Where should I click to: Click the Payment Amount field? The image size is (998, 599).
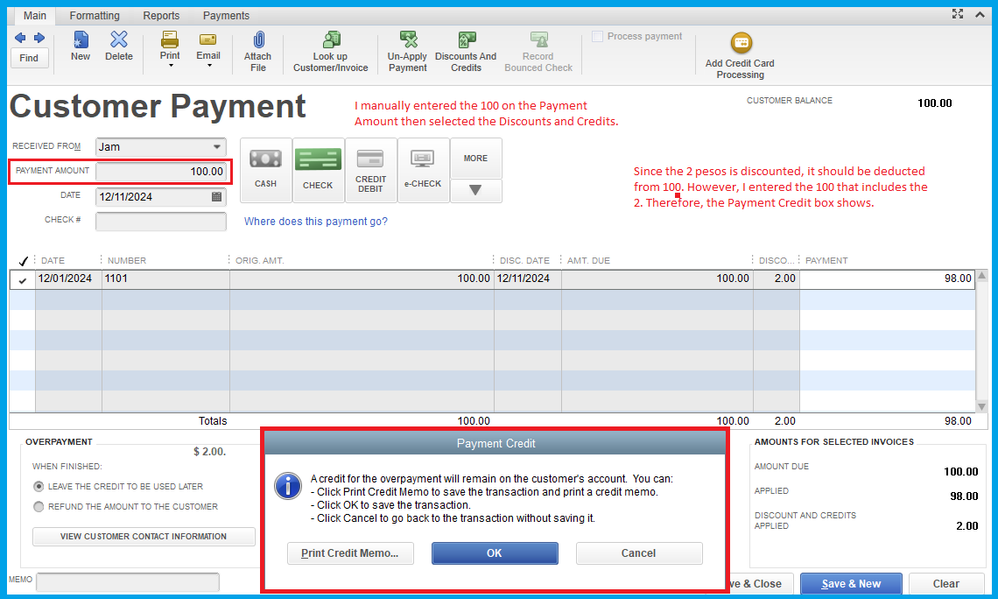point(161,171)
